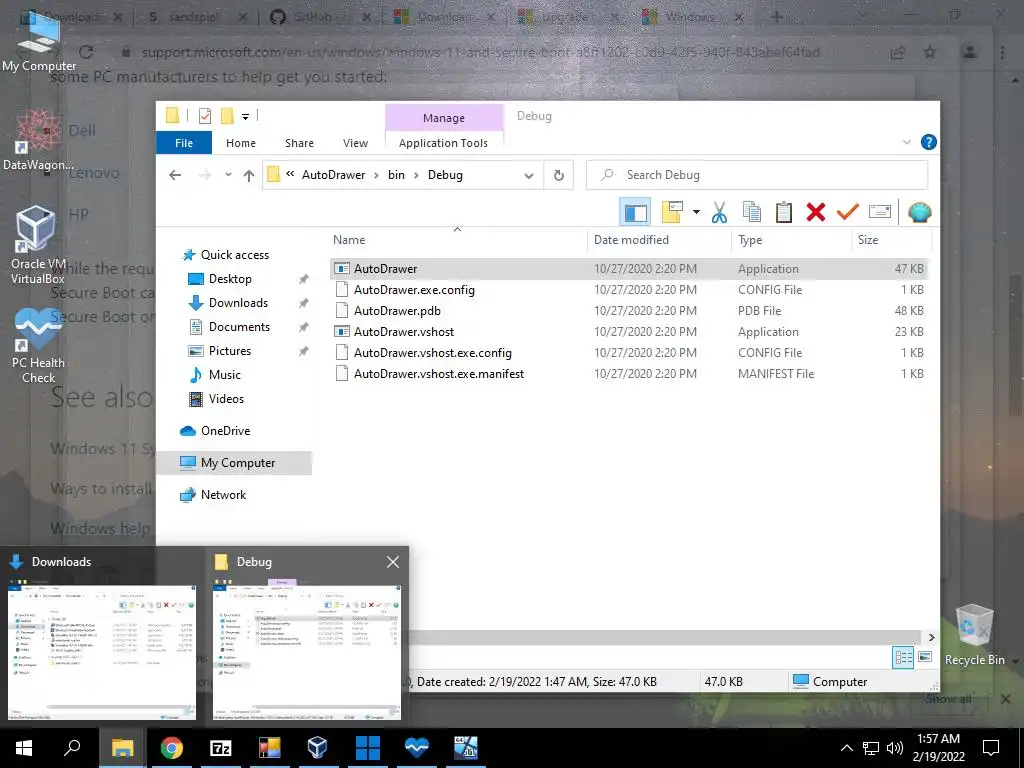This screenshot has width=1024, height=768.
Task: Open Downloads in the navigation pane
Action: [x=238, y=303]
